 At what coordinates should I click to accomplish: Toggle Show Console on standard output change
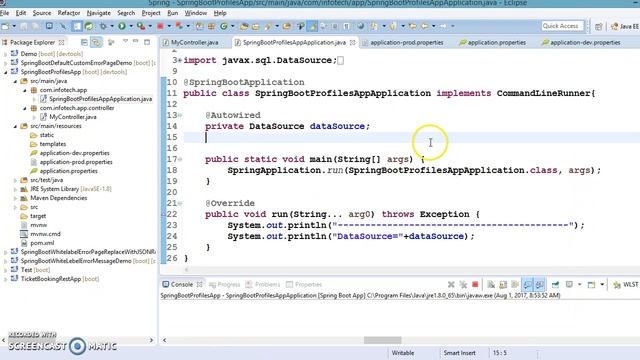527,284
